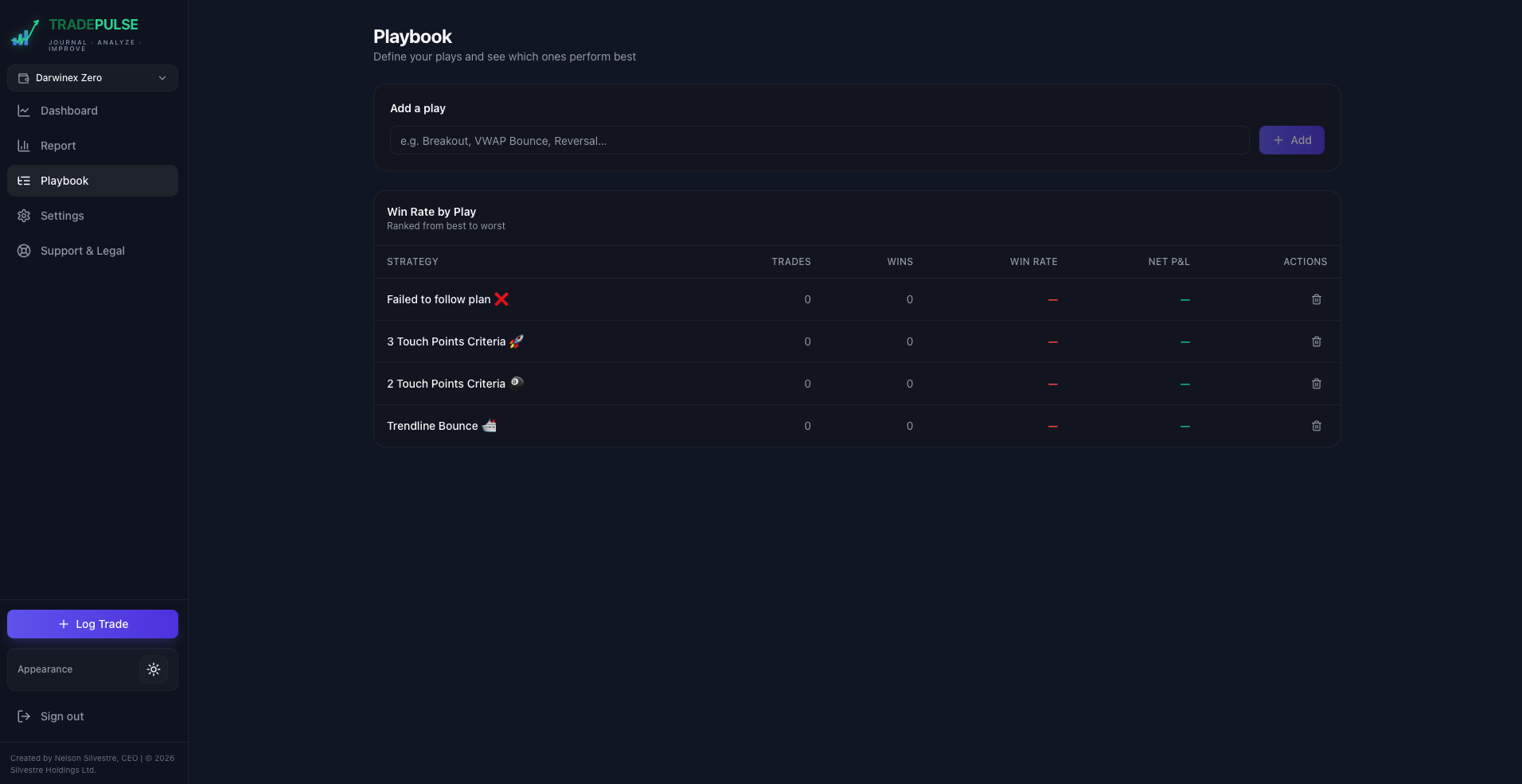
Task: Click the Add play button
Action: 1291,140
